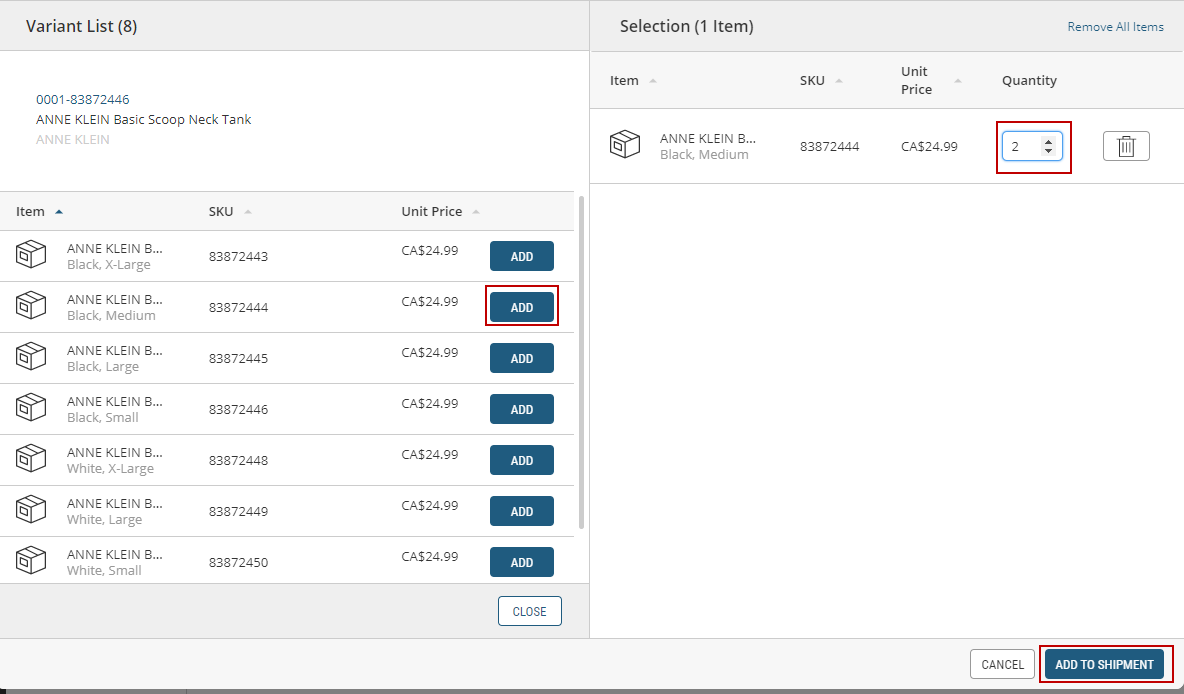
Task: Close the Variant List panel
Action: 529,611
